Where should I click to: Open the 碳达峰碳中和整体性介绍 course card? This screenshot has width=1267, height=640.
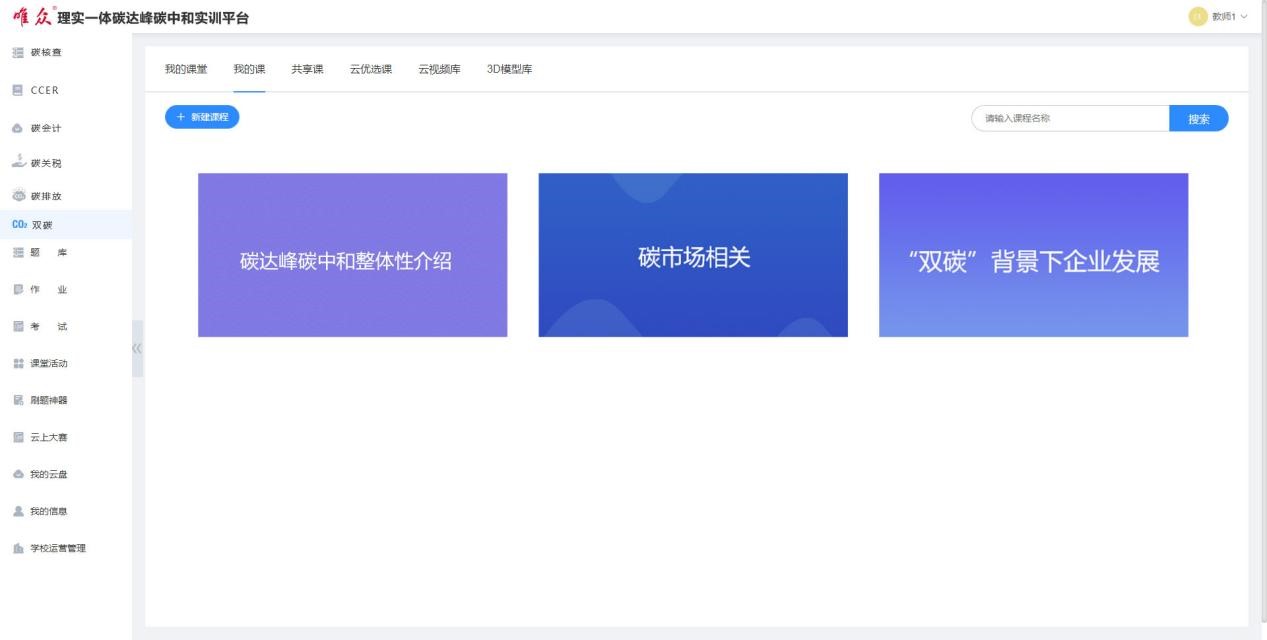coord(352,255)
